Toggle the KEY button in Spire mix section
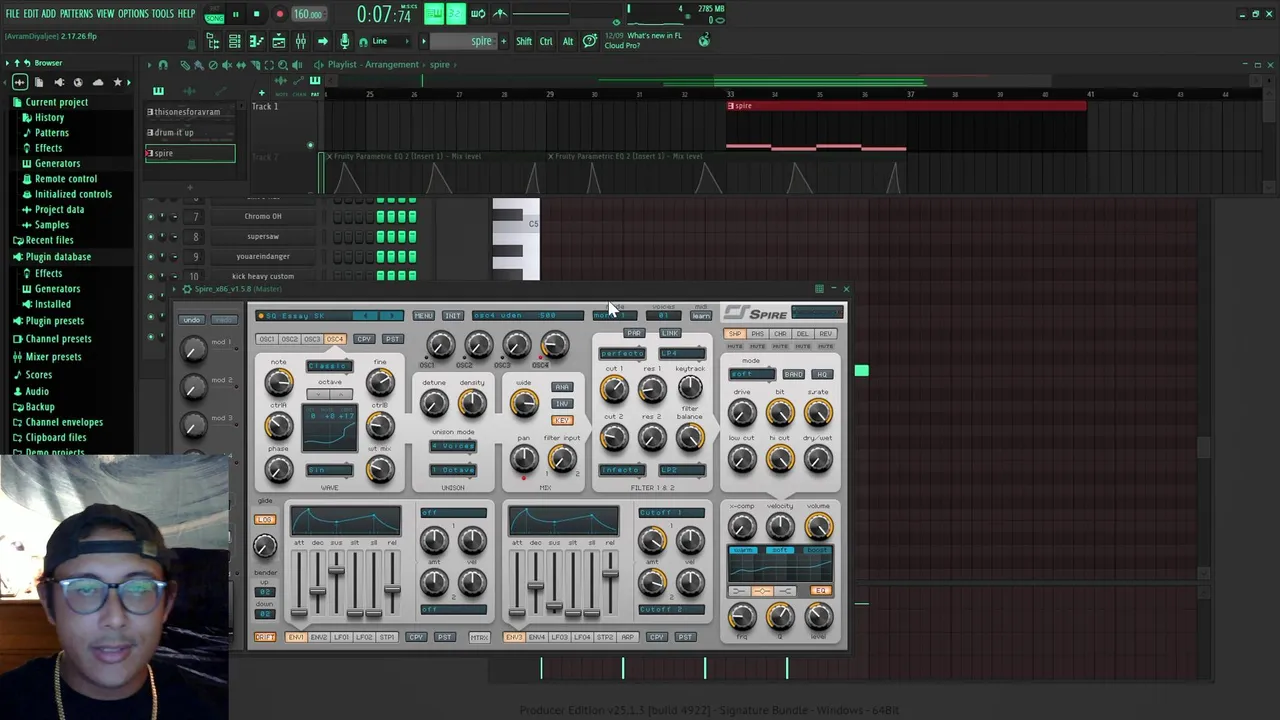Viewport: 1280px width, 720px height. [562, 420]
